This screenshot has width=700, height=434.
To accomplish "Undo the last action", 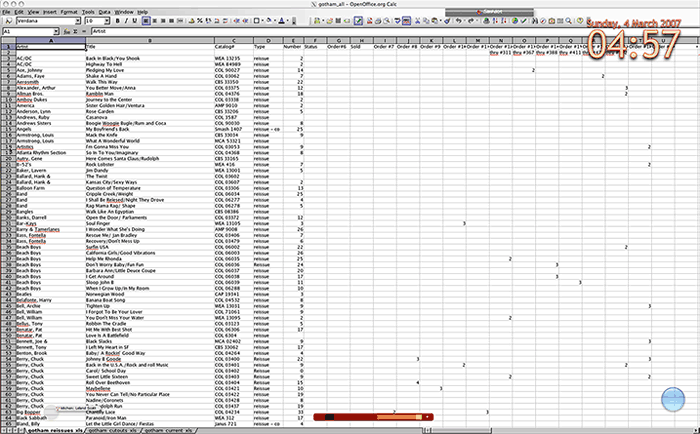I will pyautogui.click(x=458, y=21).
